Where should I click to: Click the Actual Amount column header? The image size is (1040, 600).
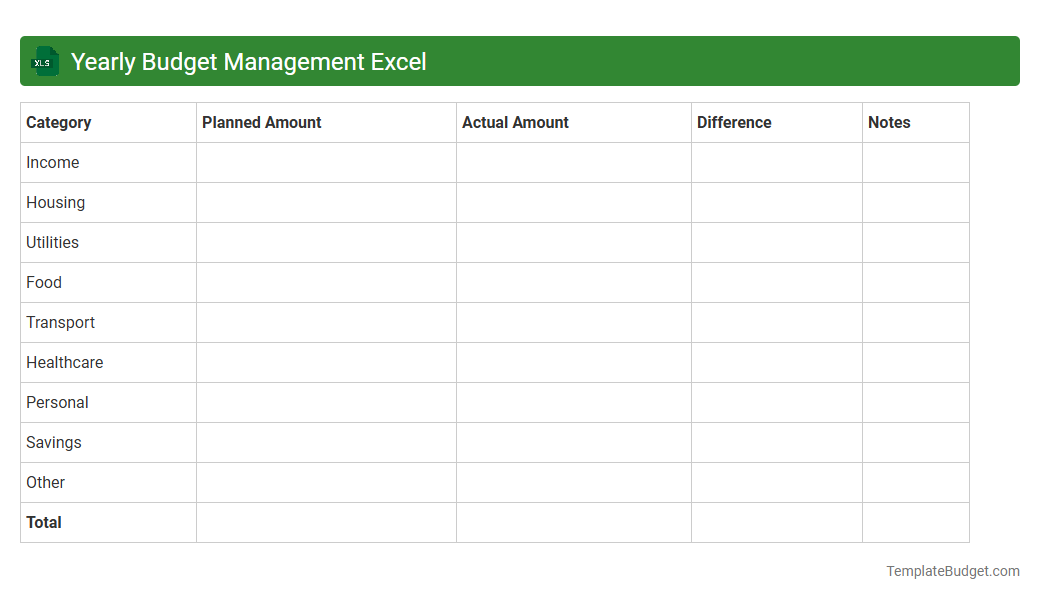(516, 122)
